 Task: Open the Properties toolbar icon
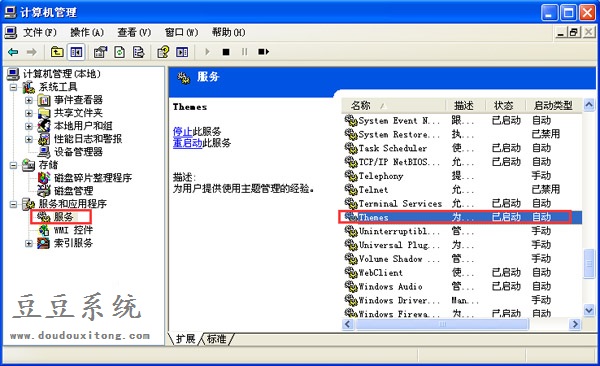pos(101,52)
